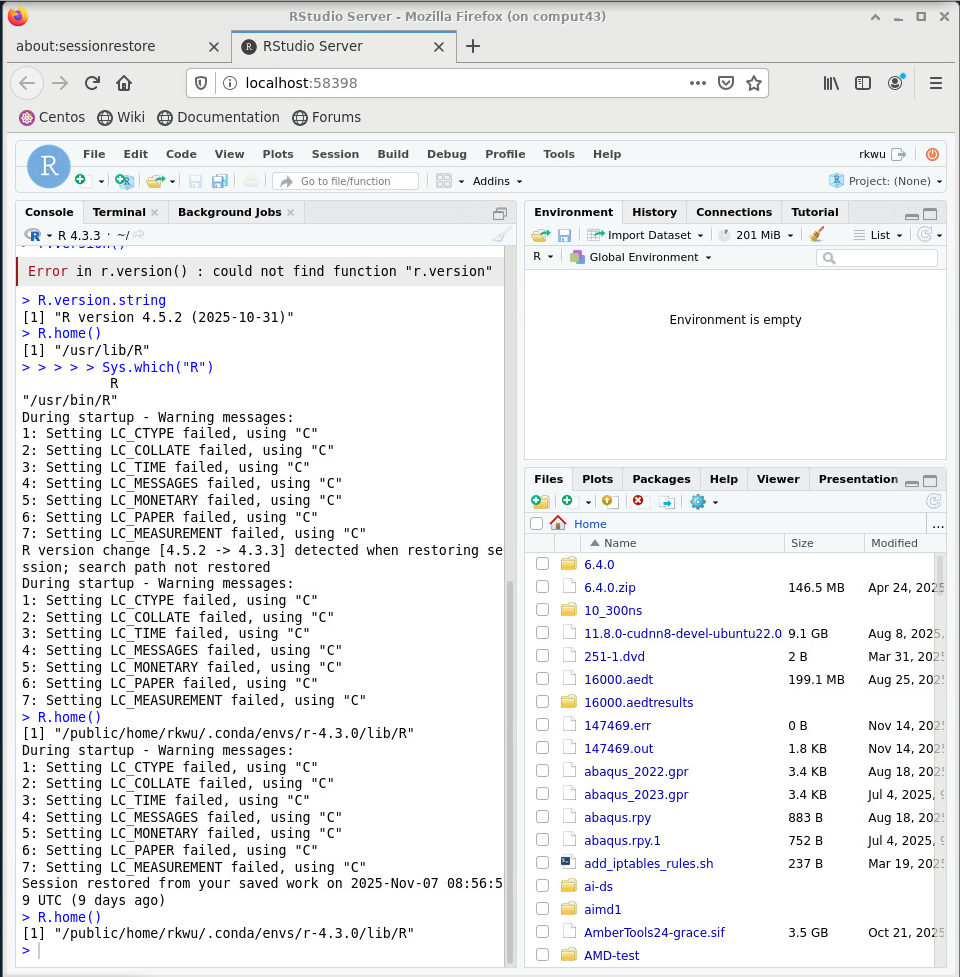Screen dimensions: 960x977
Task: Open the Session menu
Action: click(x=335, y=154)
